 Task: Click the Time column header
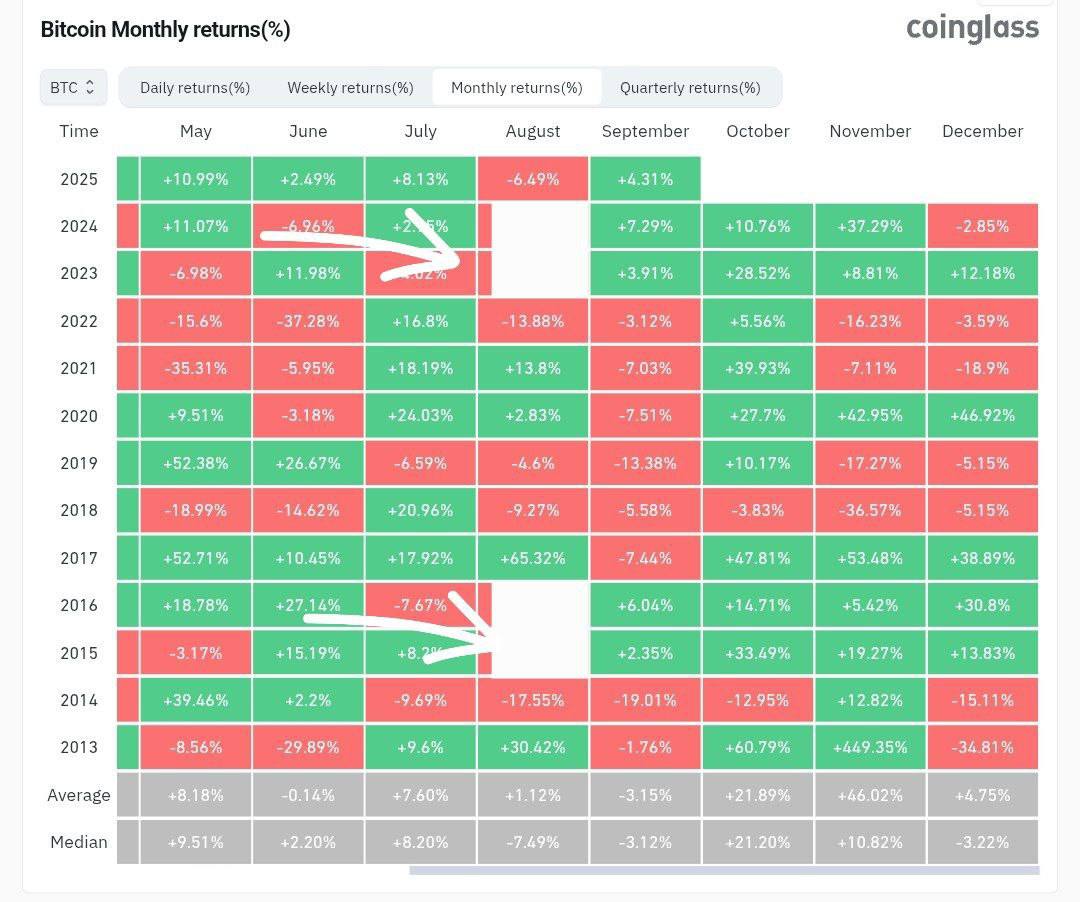pyautogui.click(x=79, y=131)
